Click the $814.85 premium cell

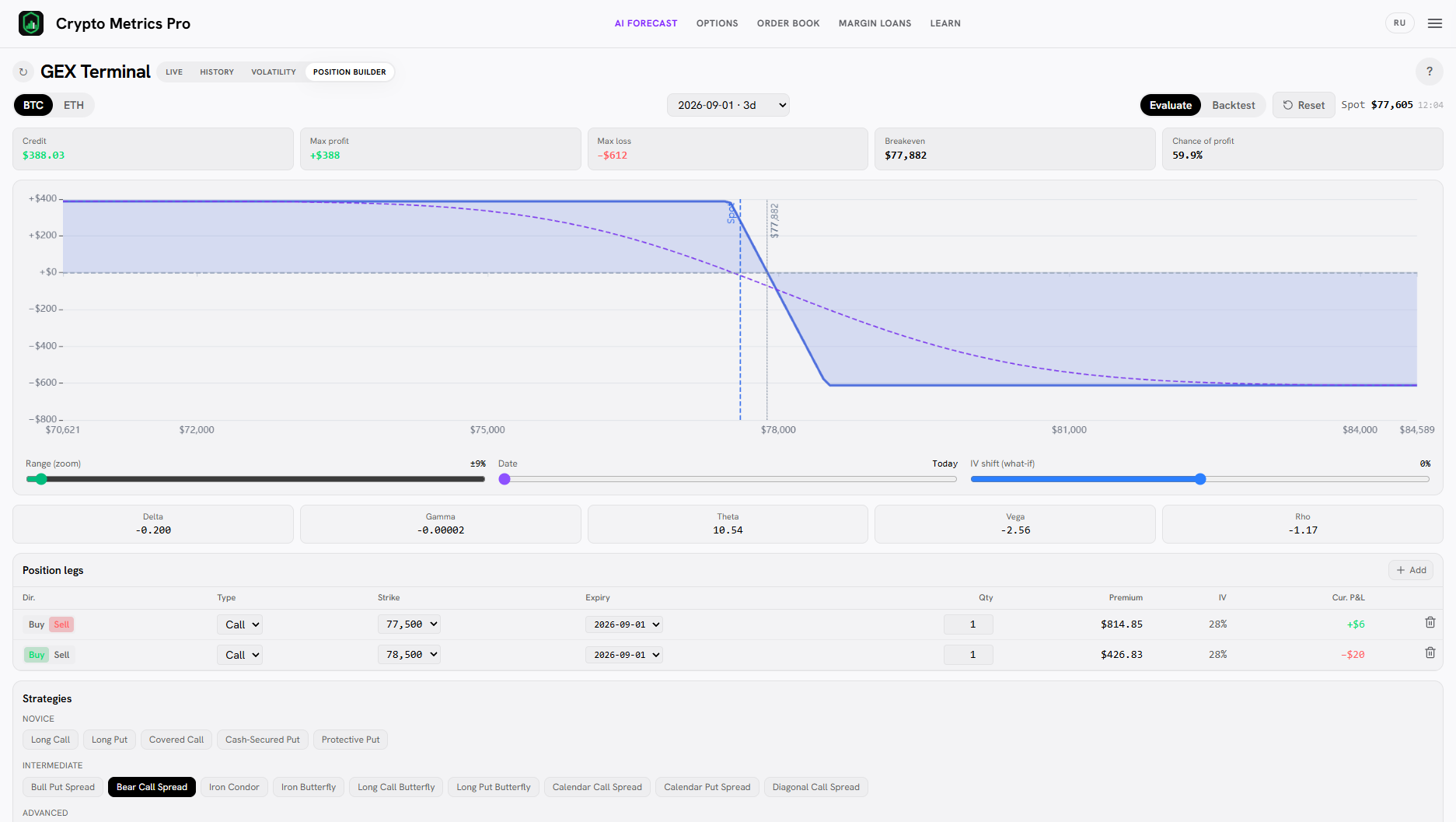[1122, 624]
